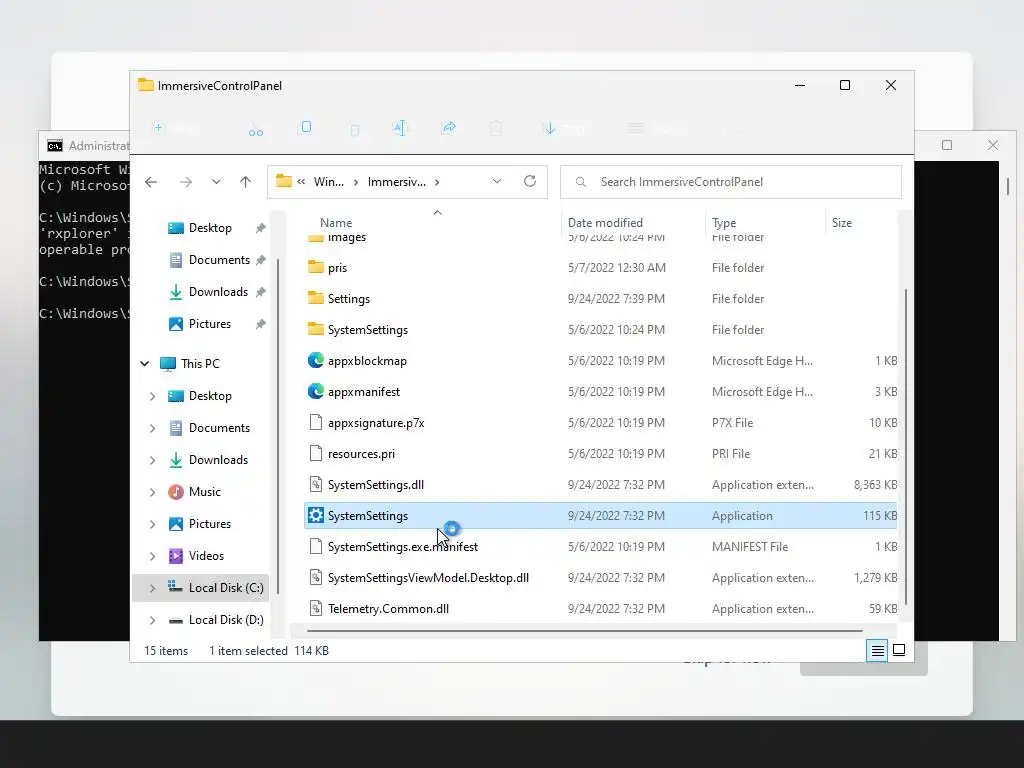
Task: Click the file list vertical scrollbar
Action: point(906,447)
